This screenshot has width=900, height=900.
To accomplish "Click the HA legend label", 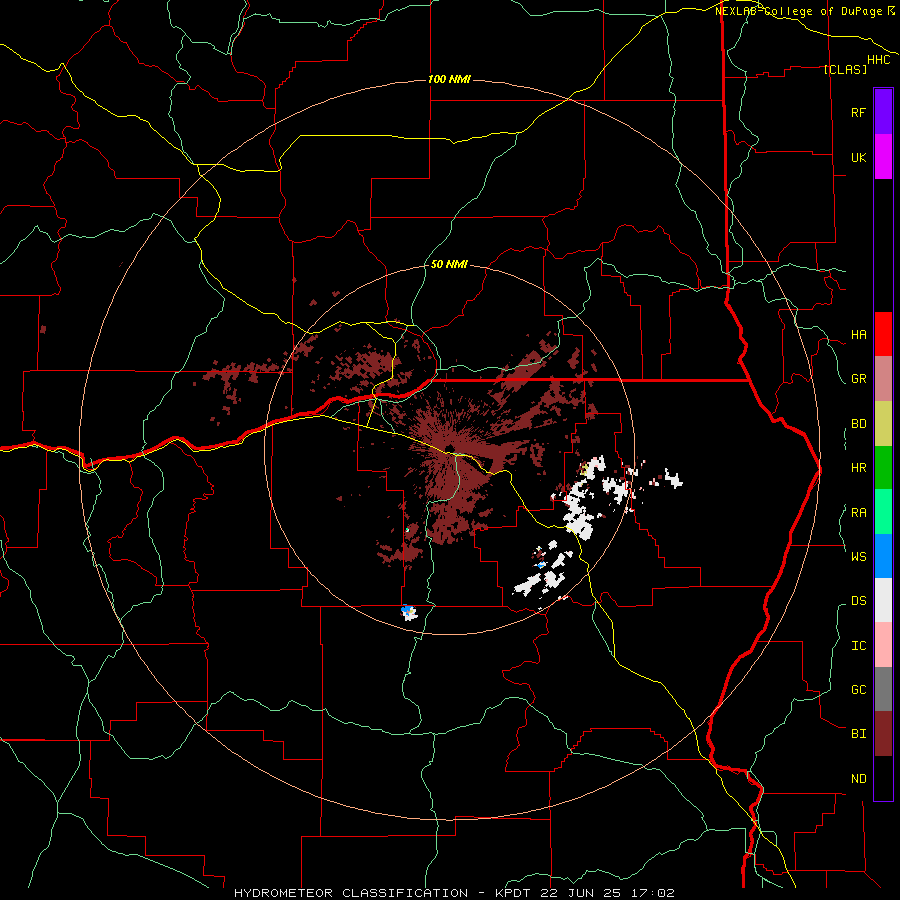I will coord(858,335).
